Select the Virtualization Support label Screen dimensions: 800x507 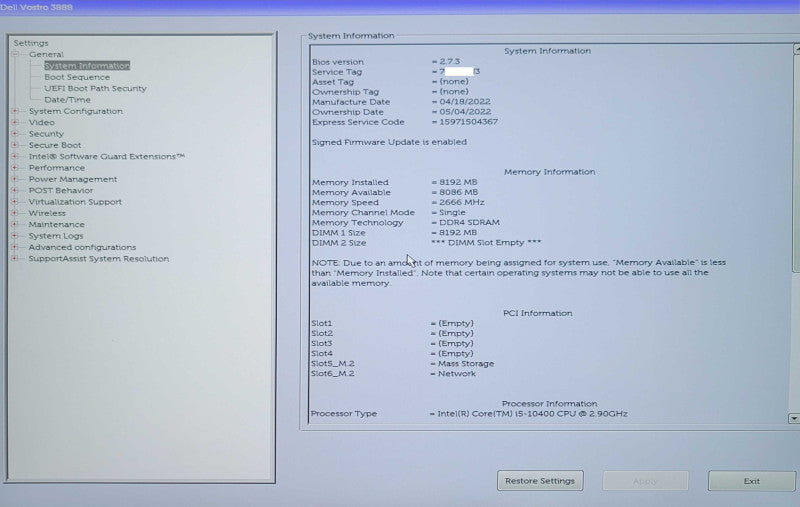pyautogui.click(x=75, y=201)
